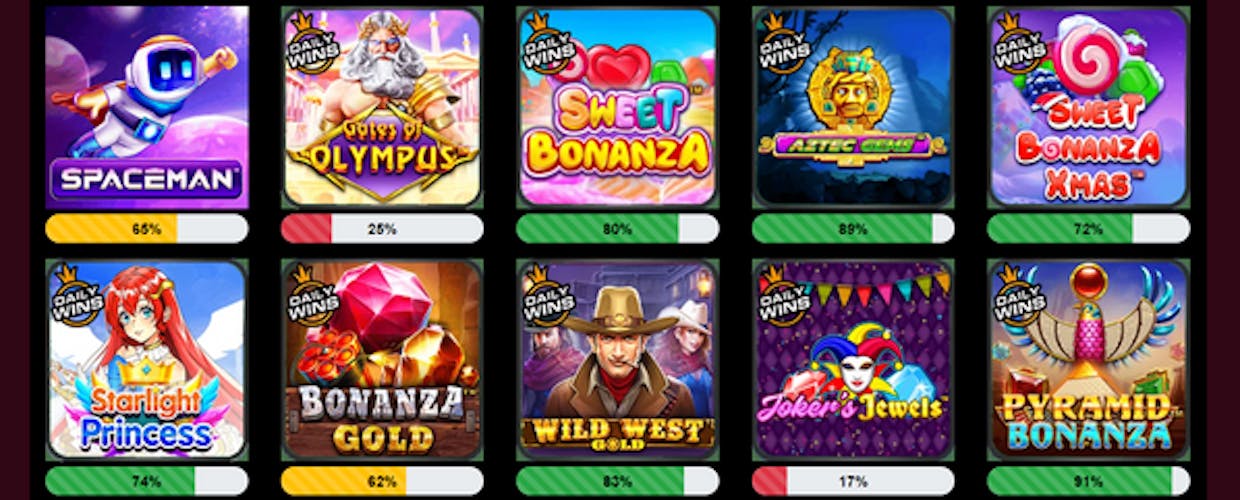Open Aztec Gems slot game
1240x500 pixels.
853,107
